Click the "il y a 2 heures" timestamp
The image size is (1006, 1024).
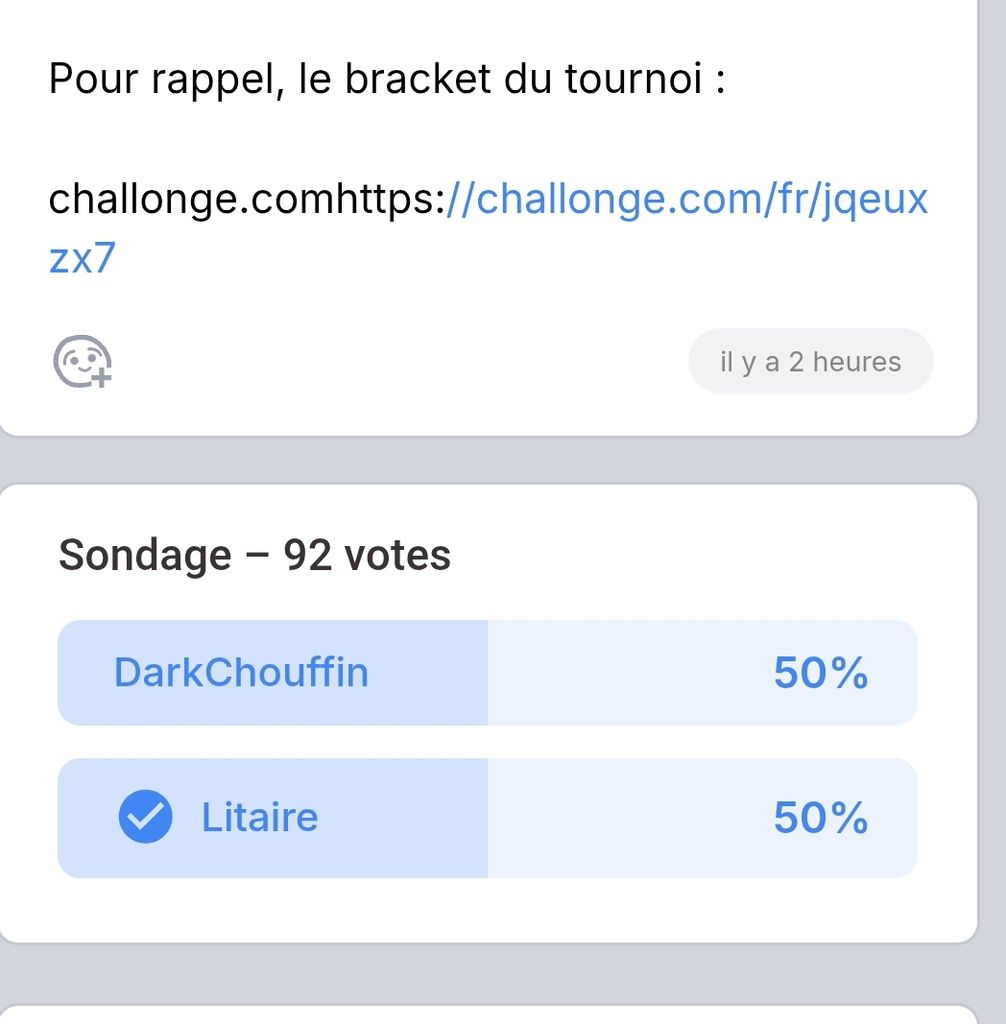(810, 361)
